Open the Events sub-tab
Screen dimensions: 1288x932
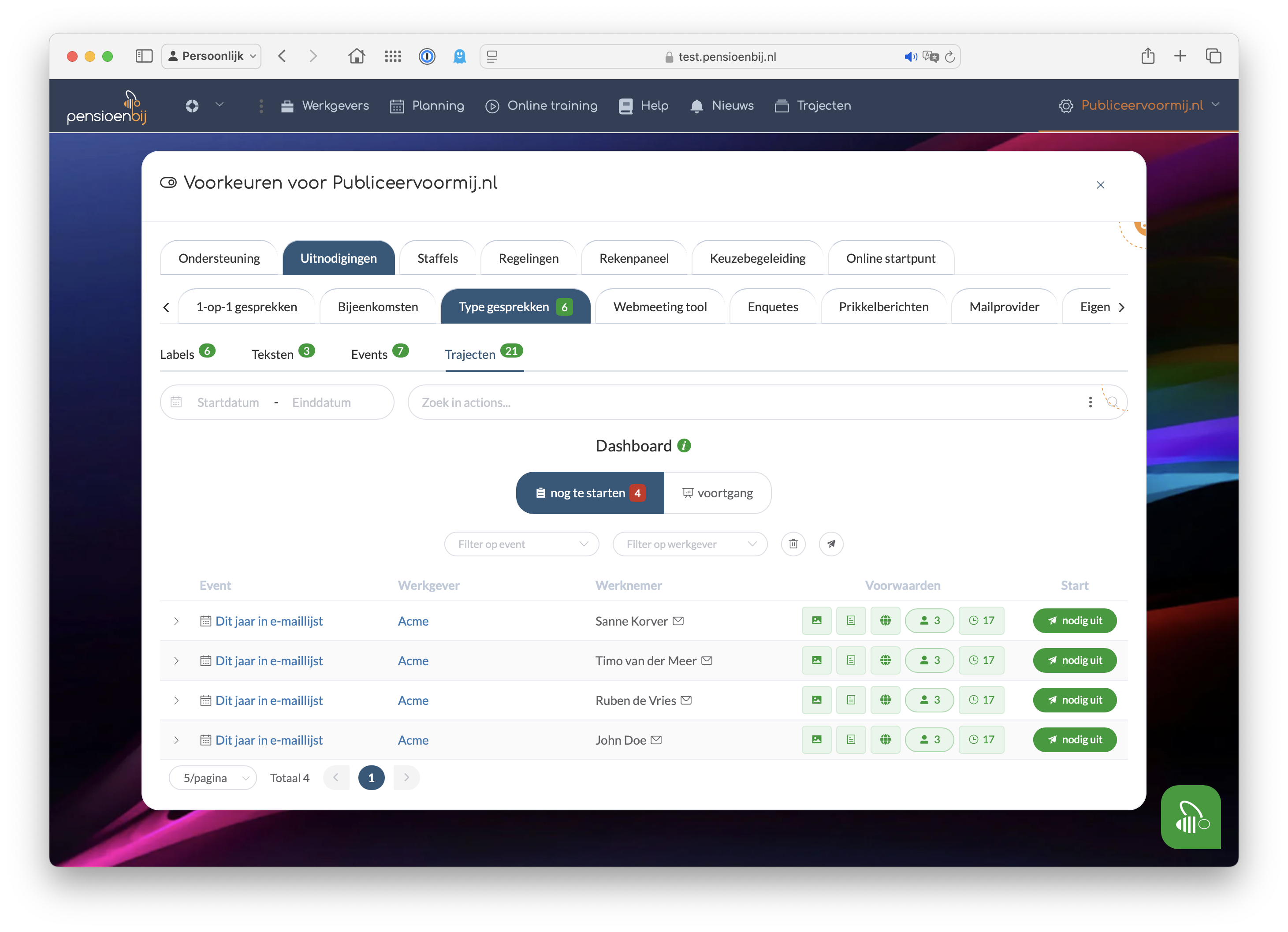370,354
